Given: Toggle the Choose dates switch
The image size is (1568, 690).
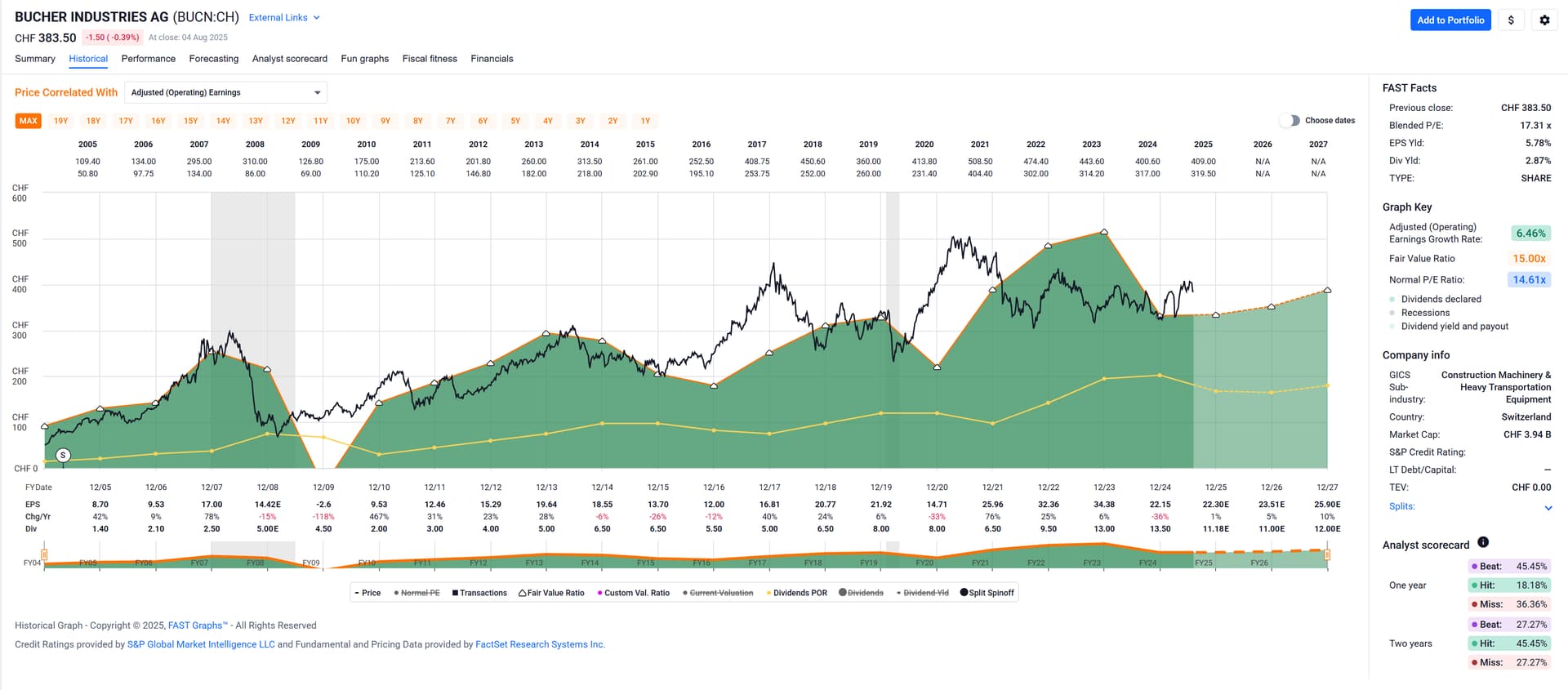Looking at the screenshot, I should coord(1290,120).
